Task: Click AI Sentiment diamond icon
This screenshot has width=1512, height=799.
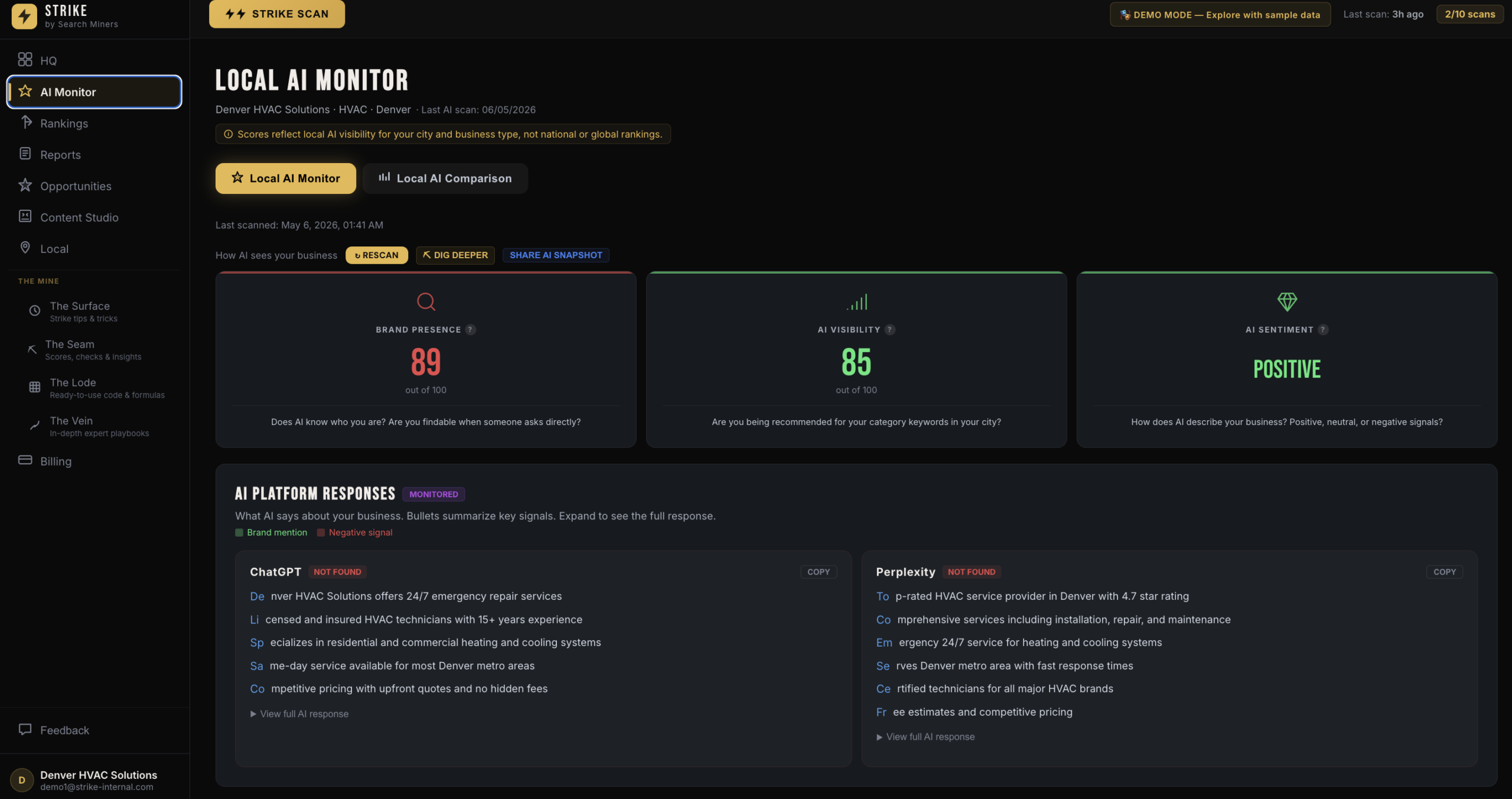Action: pyautogui.click(x=1287, y=302)
